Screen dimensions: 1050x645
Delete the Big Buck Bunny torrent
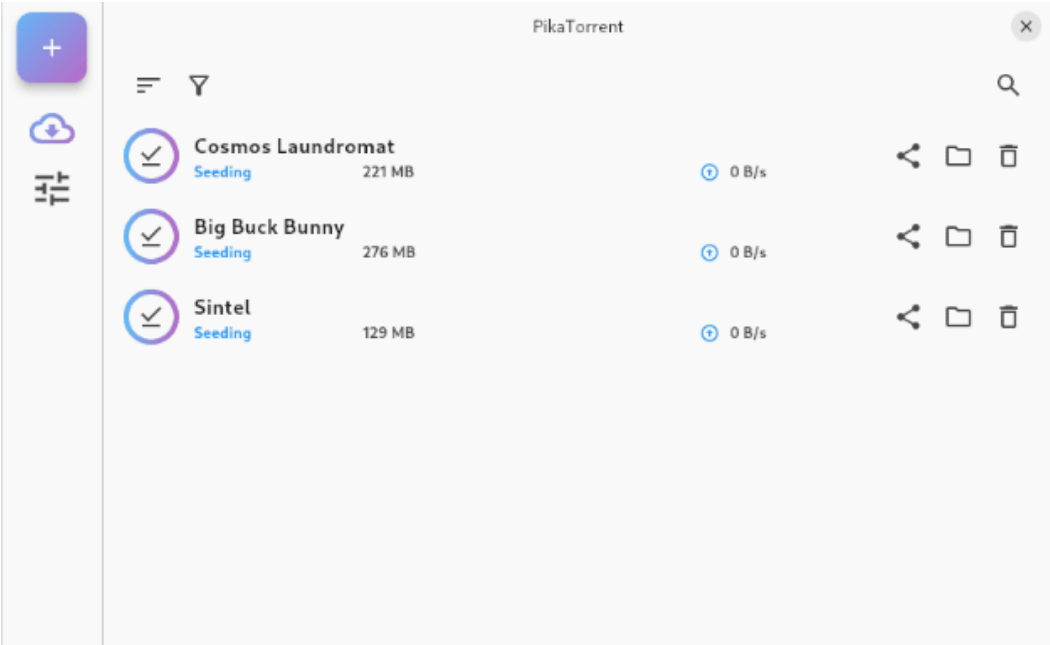click(x=1008, y=237)
